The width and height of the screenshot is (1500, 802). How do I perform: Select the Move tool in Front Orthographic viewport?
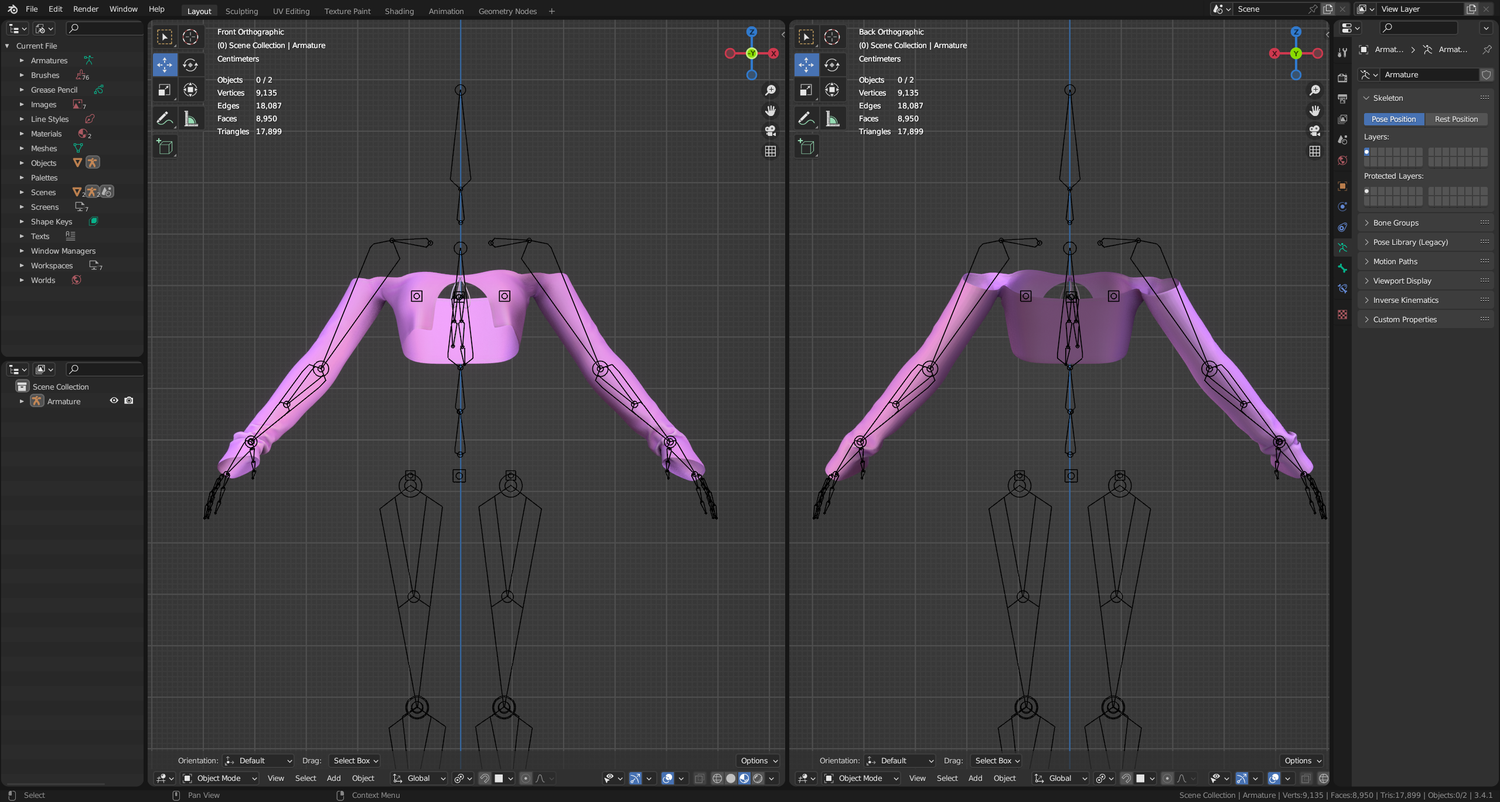(x=165, y=64)
